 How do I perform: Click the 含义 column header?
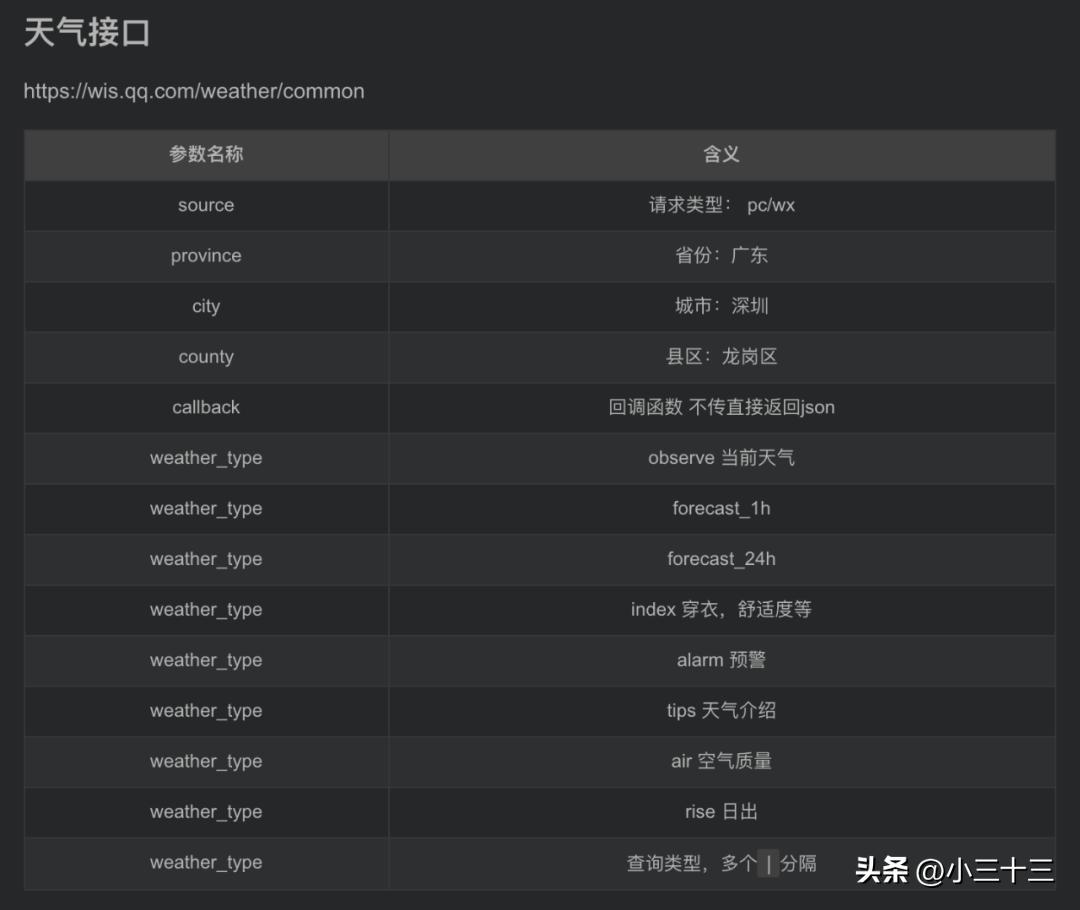[720, 155]
